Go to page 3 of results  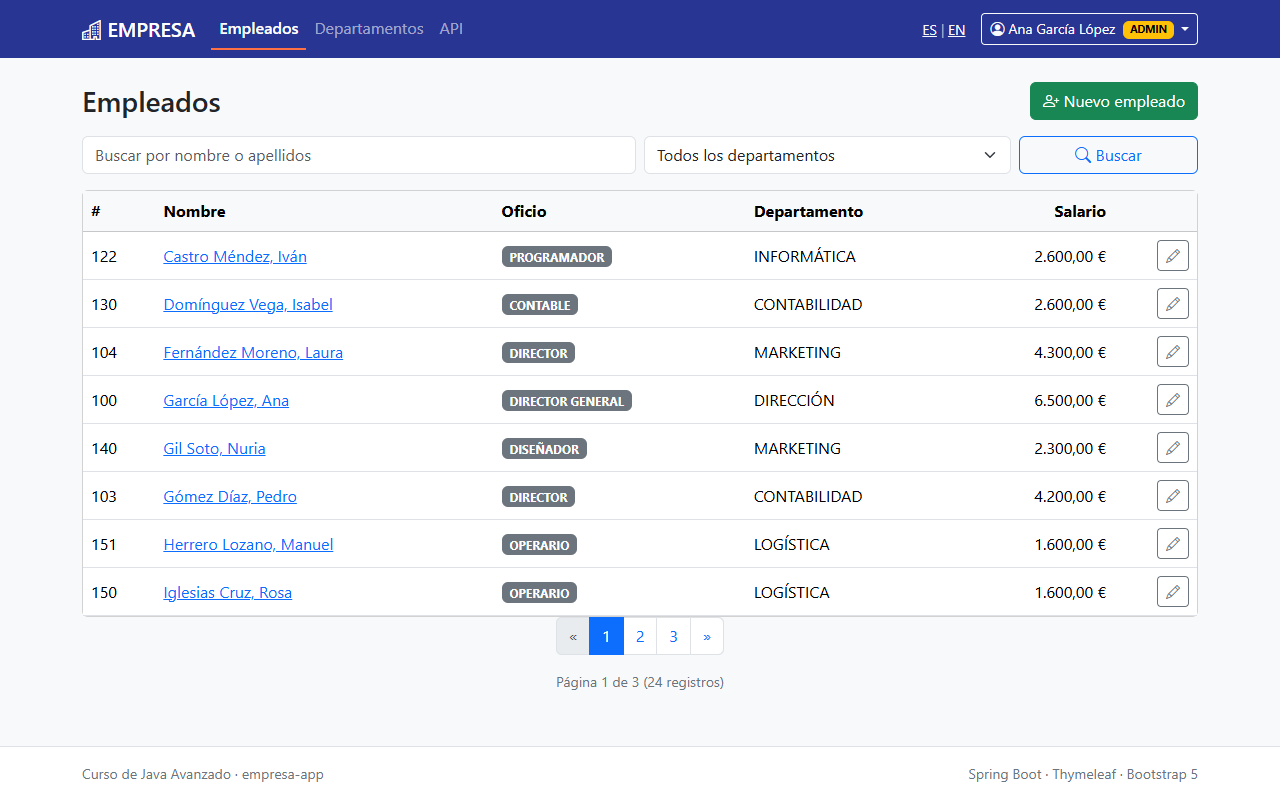(674, 636)
